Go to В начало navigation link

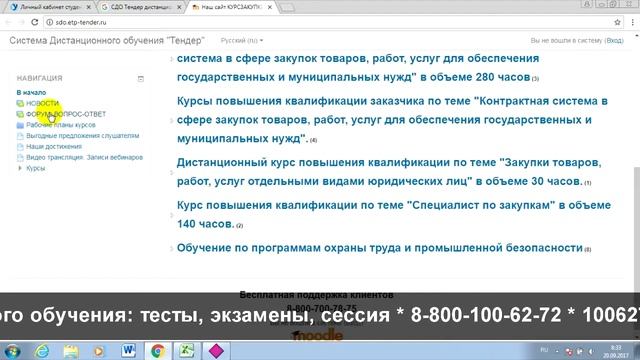[31, 93]
